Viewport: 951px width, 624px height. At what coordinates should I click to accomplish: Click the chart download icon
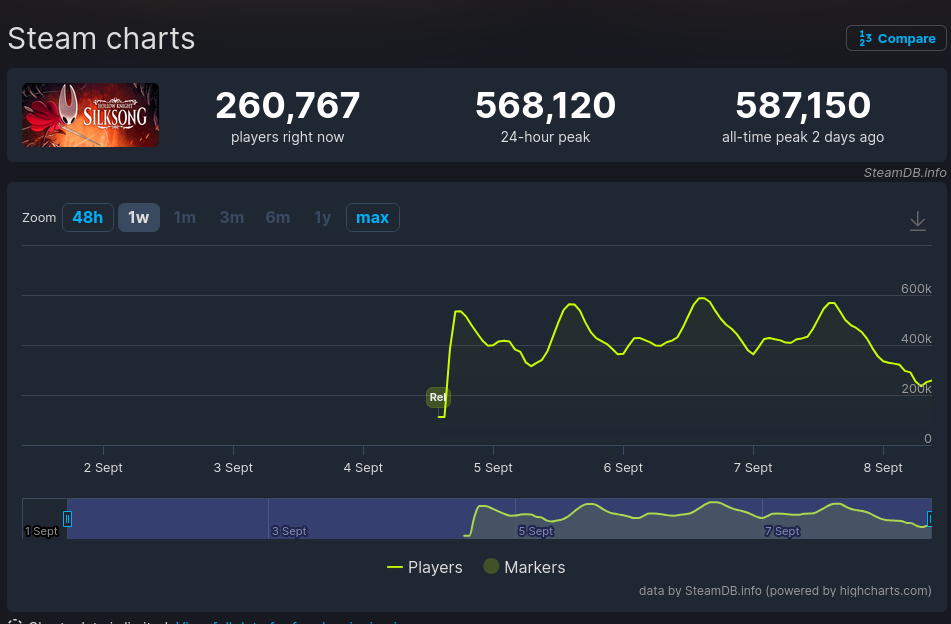(918, 221)
